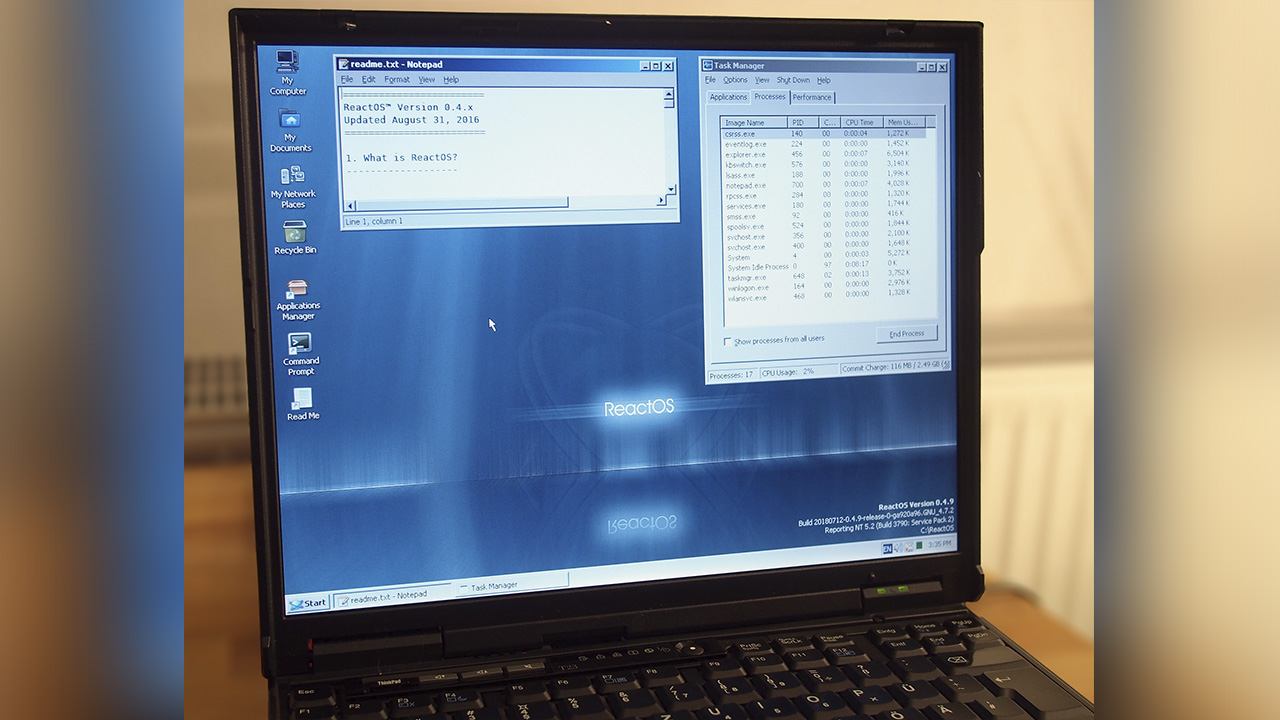This screenshot has width=1280, height=720.
Task: Click Notepad vertical scrollbar down arrow
Action: tap(671, 187)
